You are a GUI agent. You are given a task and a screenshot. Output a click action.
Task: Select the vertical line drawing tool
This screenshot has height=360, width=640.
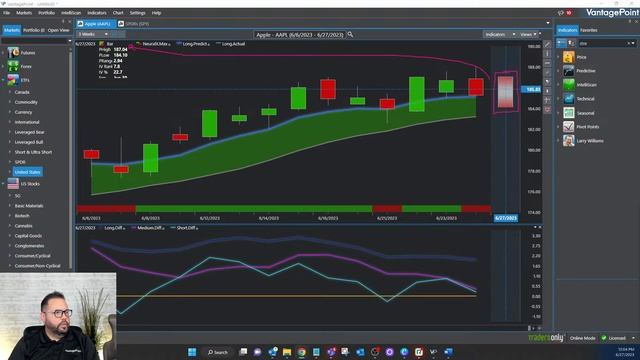pos(547,54)
